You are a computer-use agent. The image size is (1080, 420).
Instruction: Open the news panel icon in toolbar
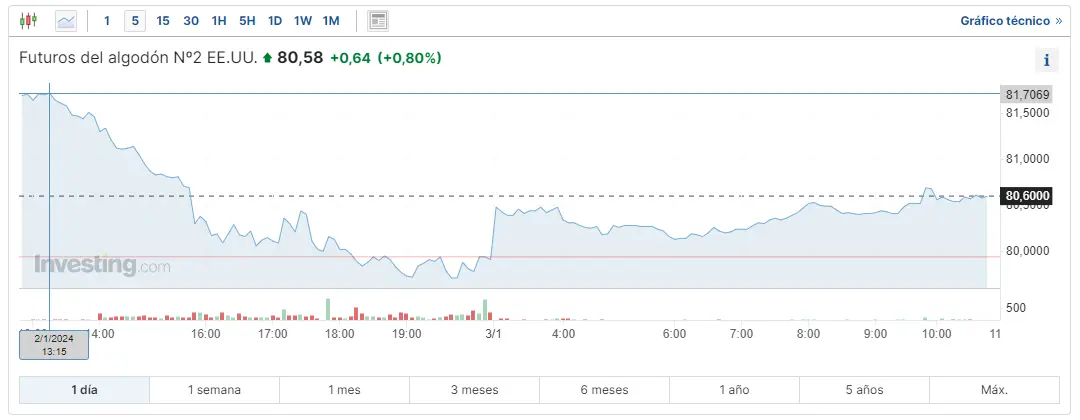click(378, 20)
